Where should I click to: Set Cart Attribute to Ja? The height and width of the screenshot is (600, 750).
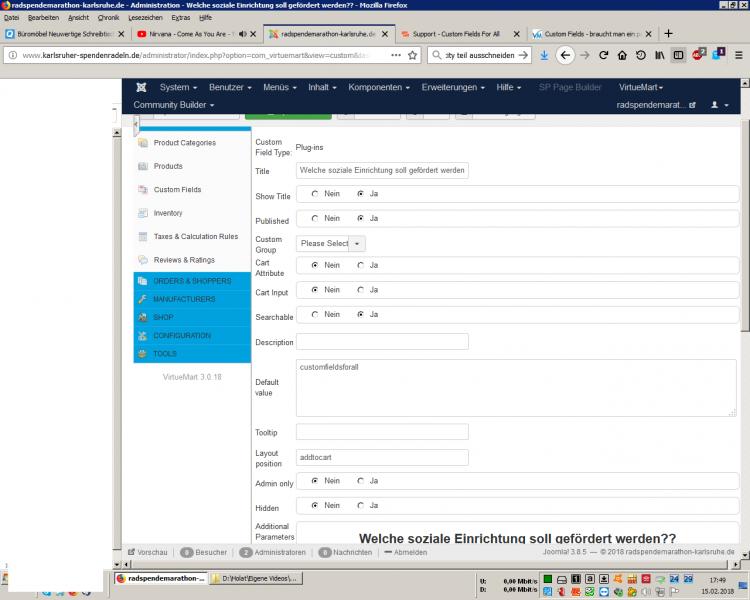coord(361,265)
